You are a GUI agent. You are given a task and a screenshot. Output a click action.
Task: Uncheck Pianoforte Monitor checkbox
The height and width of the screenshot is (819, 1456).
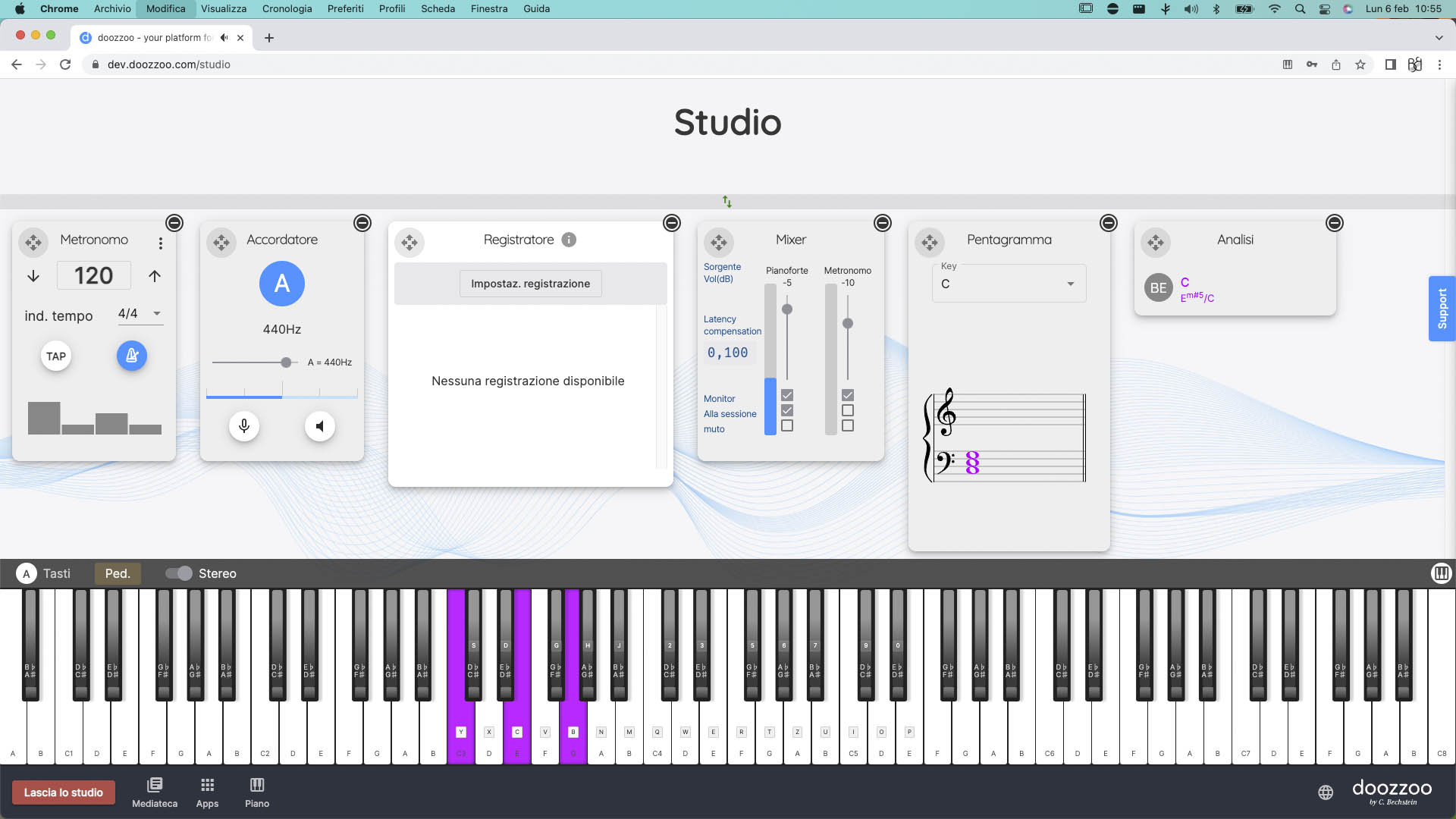pyautogui.click(x=787, y=395)
